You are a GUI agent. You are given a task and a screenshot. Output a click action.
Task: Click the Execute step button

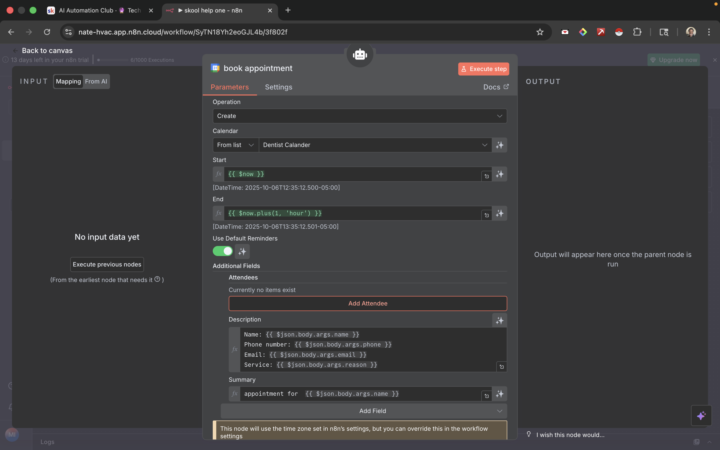[x=484, y=69]
